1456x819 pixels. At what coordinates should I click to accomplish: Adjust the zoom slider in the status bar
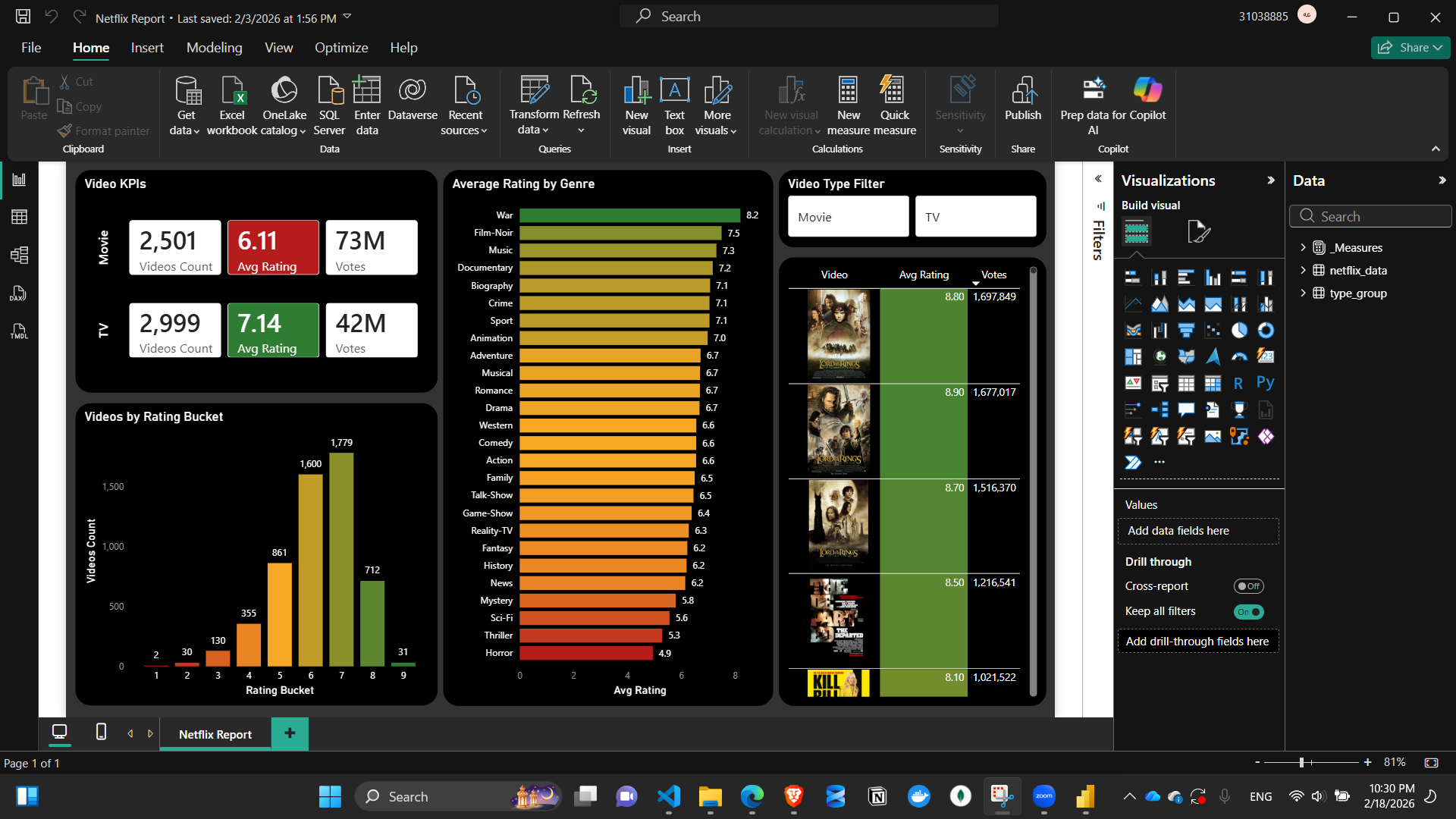click(x=1302, y=762)
